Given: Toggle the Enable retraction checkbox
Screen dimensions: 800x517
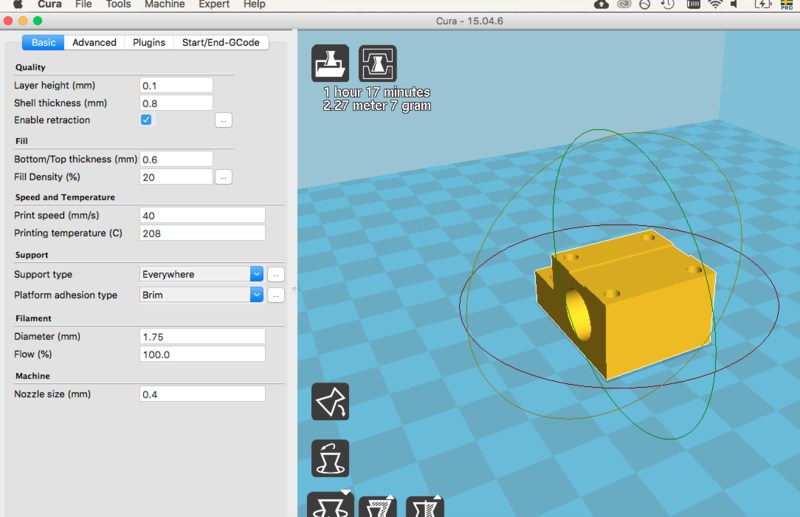Looking at the screenshot, I should click(146, 119).
